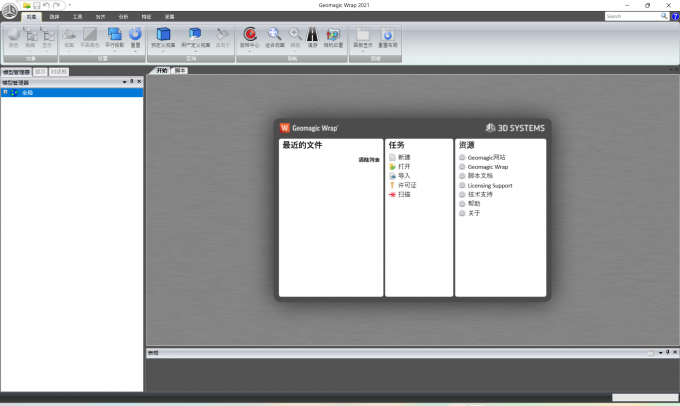Viewport: 680px width, 406px height.
Task: Click 许可证 in the tasks list
Action: (407, 185)
